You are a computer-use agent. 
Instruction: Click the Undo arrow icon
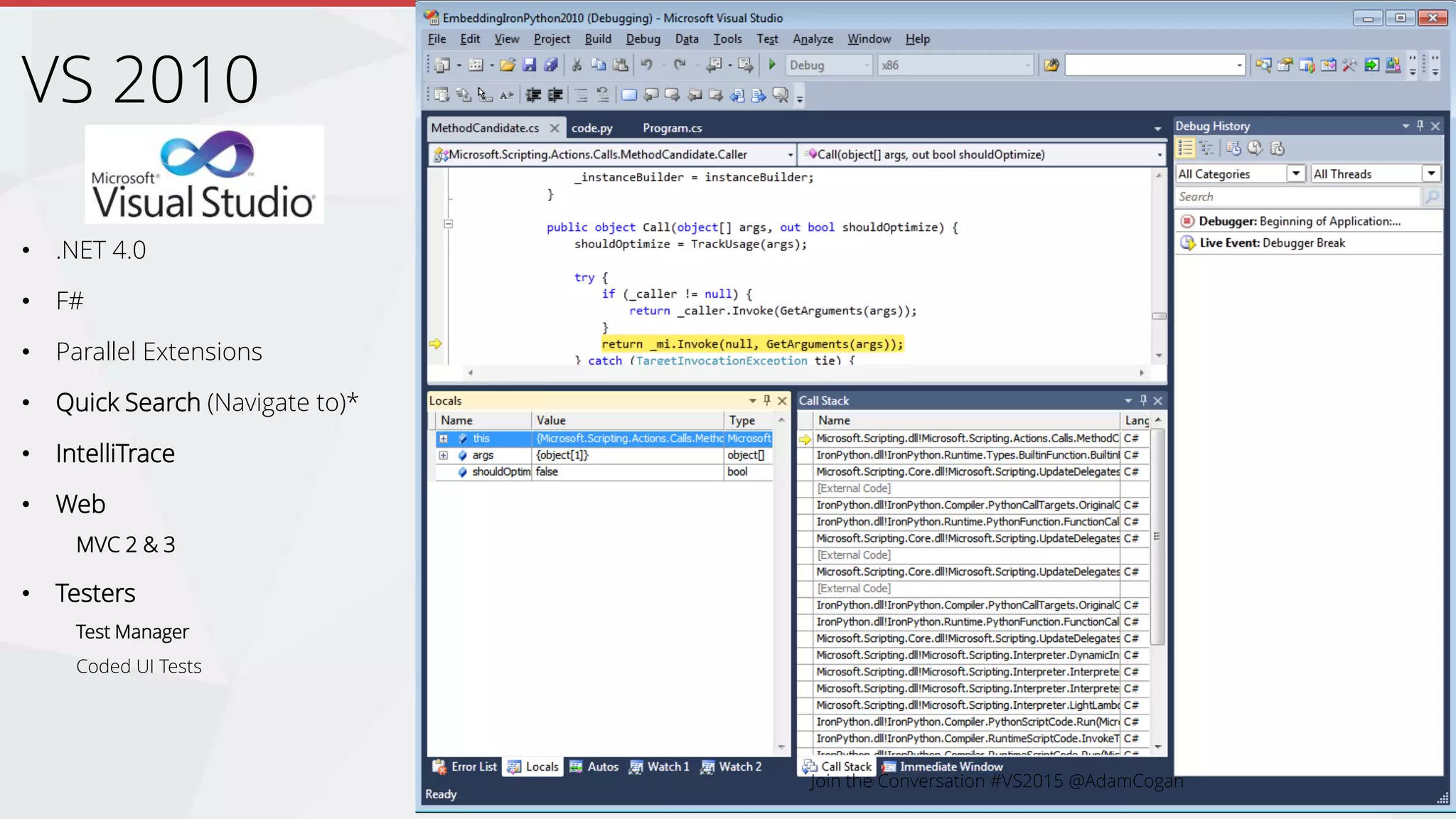pos(646,65)
